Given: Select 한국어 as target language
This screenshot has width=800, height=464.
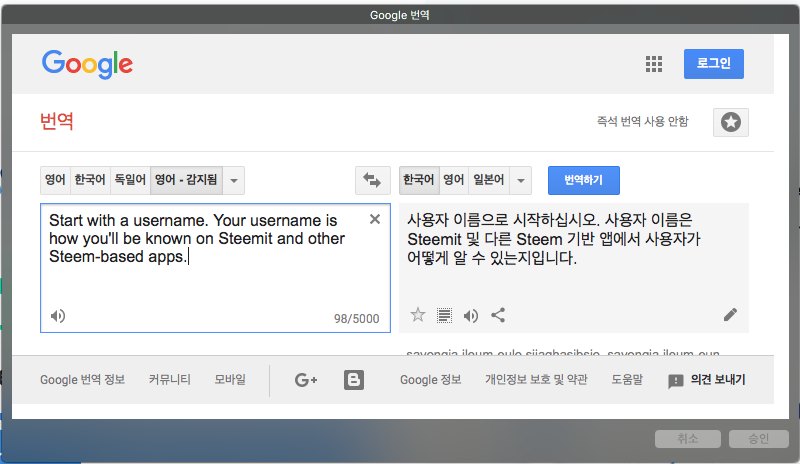Looking at the screenshot, I should pos(419,180).
